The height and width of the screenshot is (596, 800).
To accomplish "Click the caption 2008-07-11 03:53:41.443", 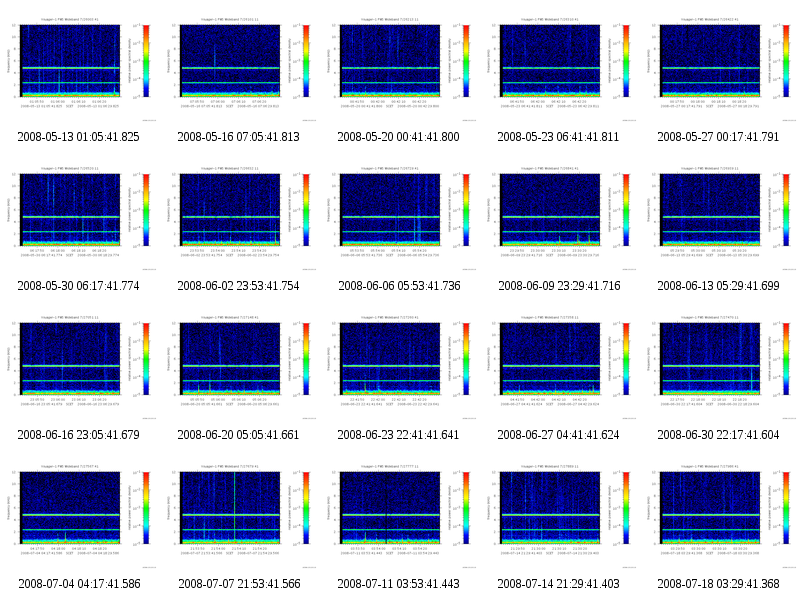I will (x=398, y=584).
